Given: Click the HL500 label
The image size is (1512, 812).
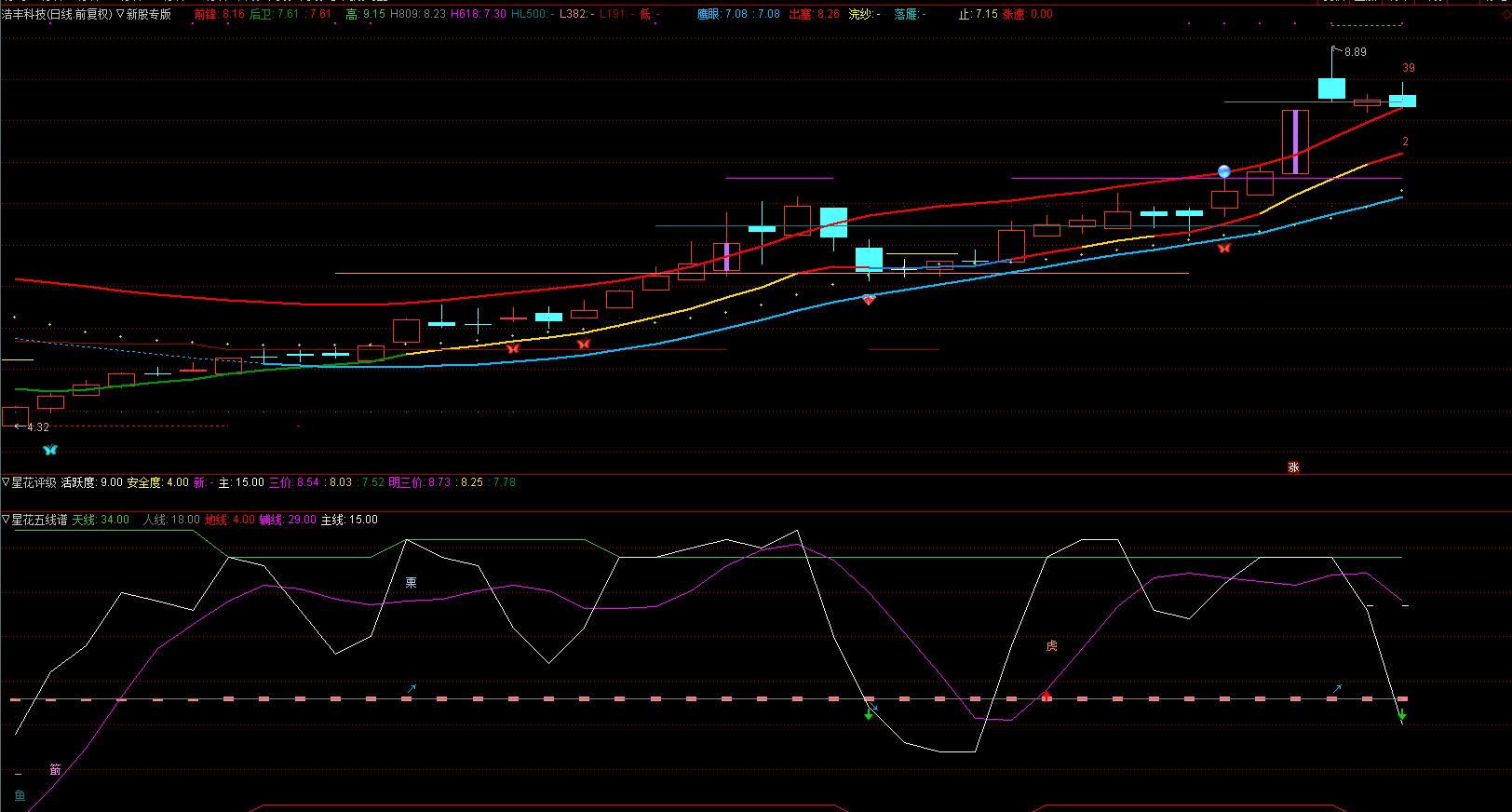Looking at the screenshot, I should pos(533,14).
